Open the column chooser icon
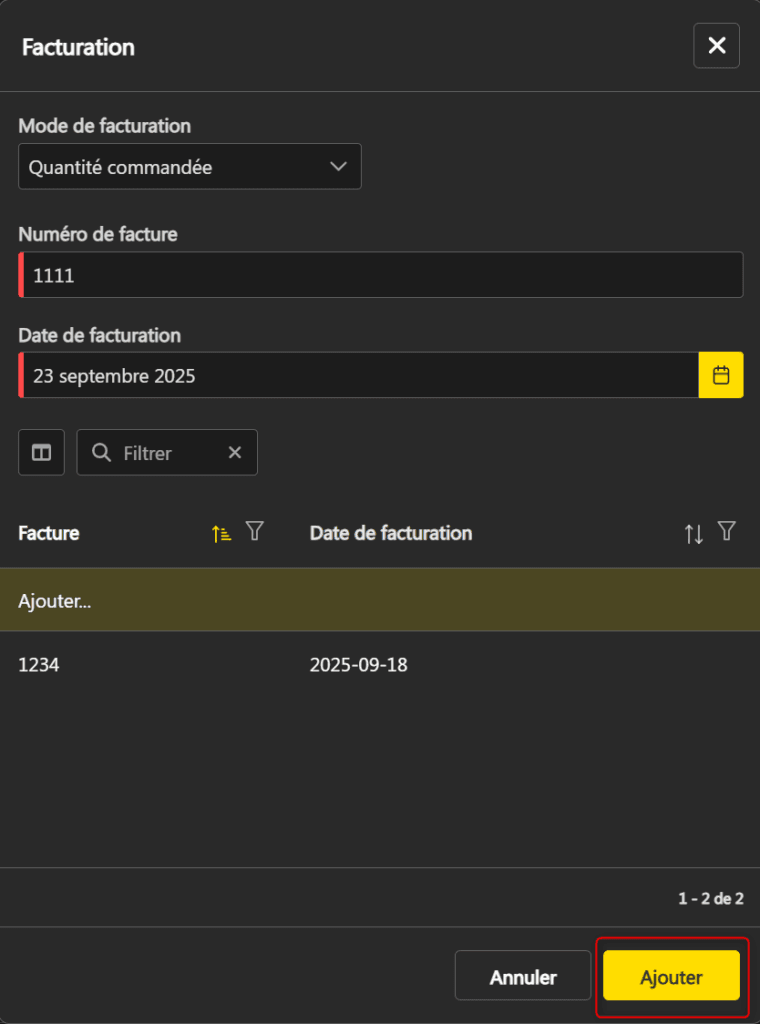The width and height of the screenshot is (760, 1024). tap(41, 453)
